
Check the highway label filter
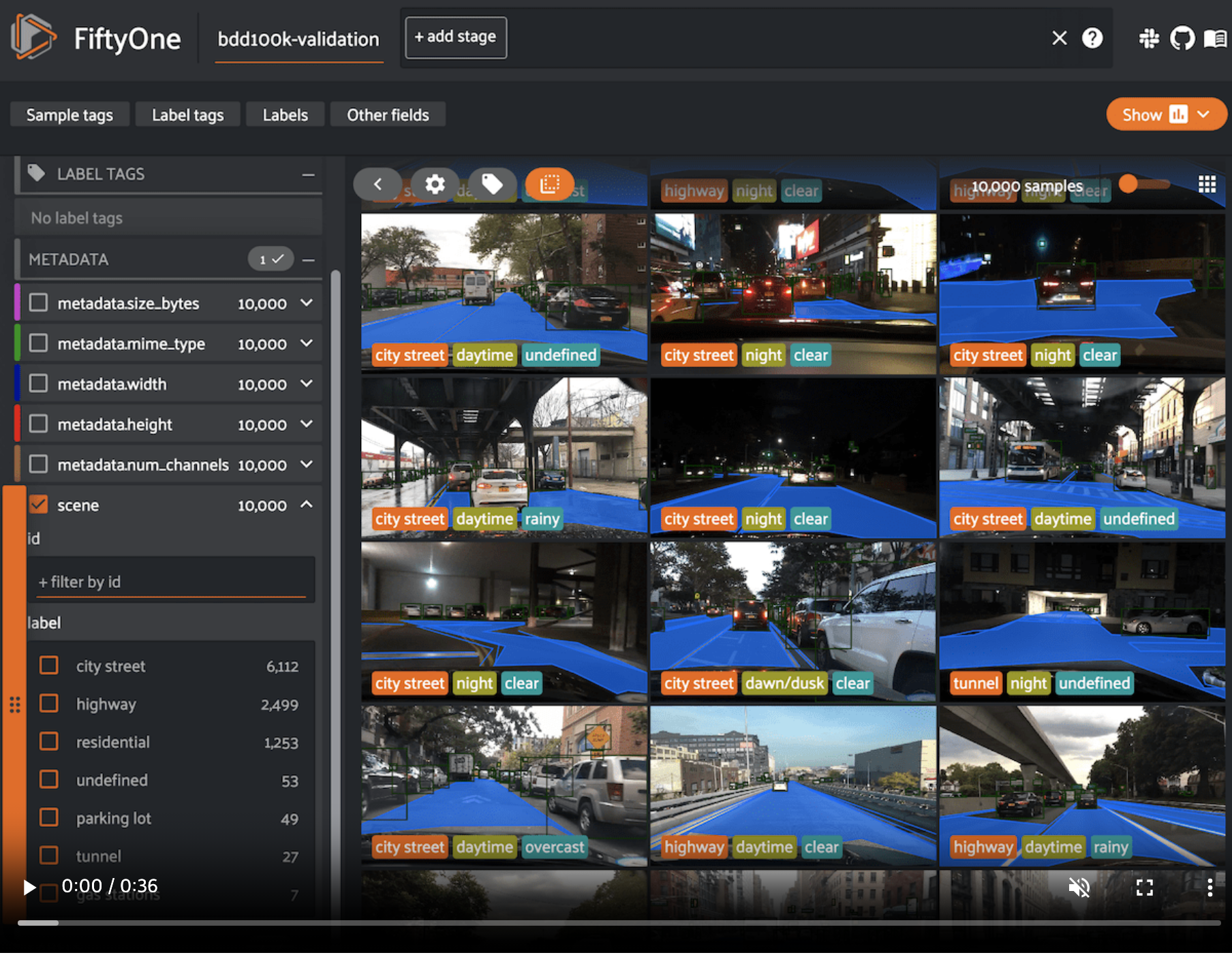tap(48, 703)
